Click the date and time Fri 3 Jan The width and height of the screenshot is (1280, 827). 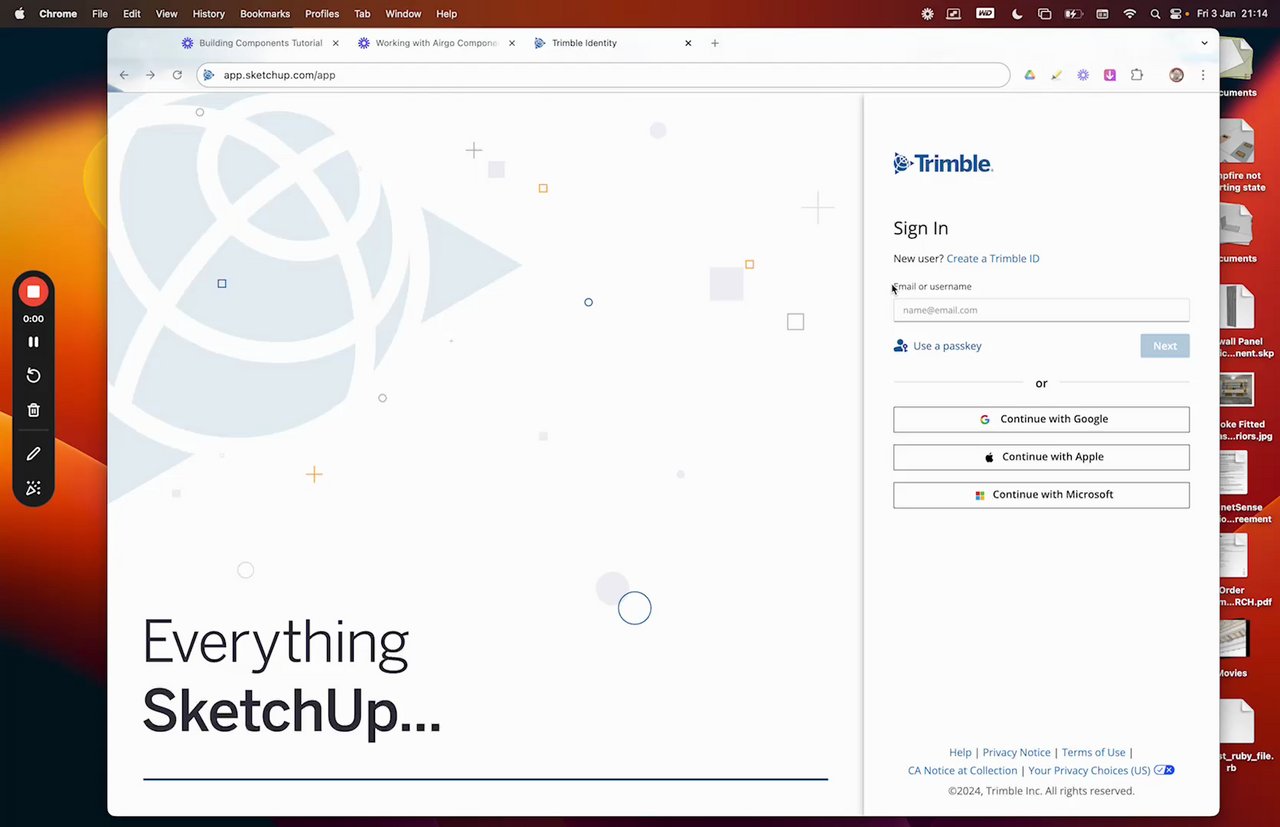[1234, 14]
